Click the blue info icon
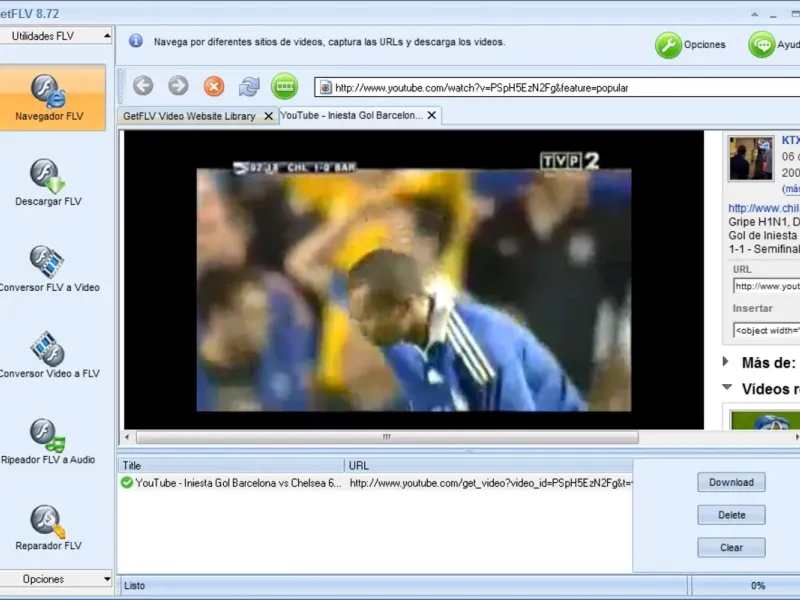This screenshot has height=600, width=800. click(x=136, y=41)
